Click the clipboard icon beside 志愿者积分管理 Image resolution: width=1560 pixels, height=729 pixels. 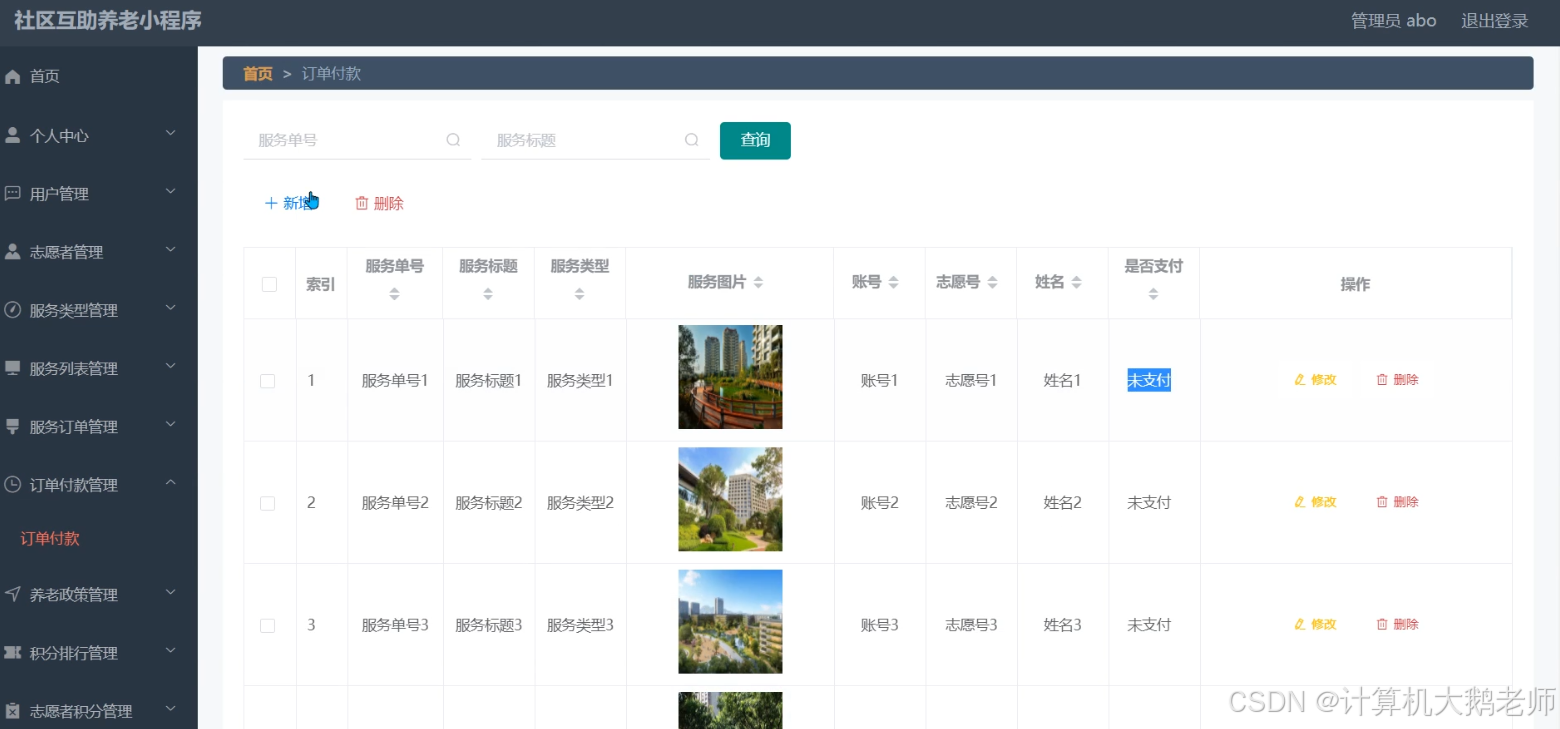click(13, 711)
